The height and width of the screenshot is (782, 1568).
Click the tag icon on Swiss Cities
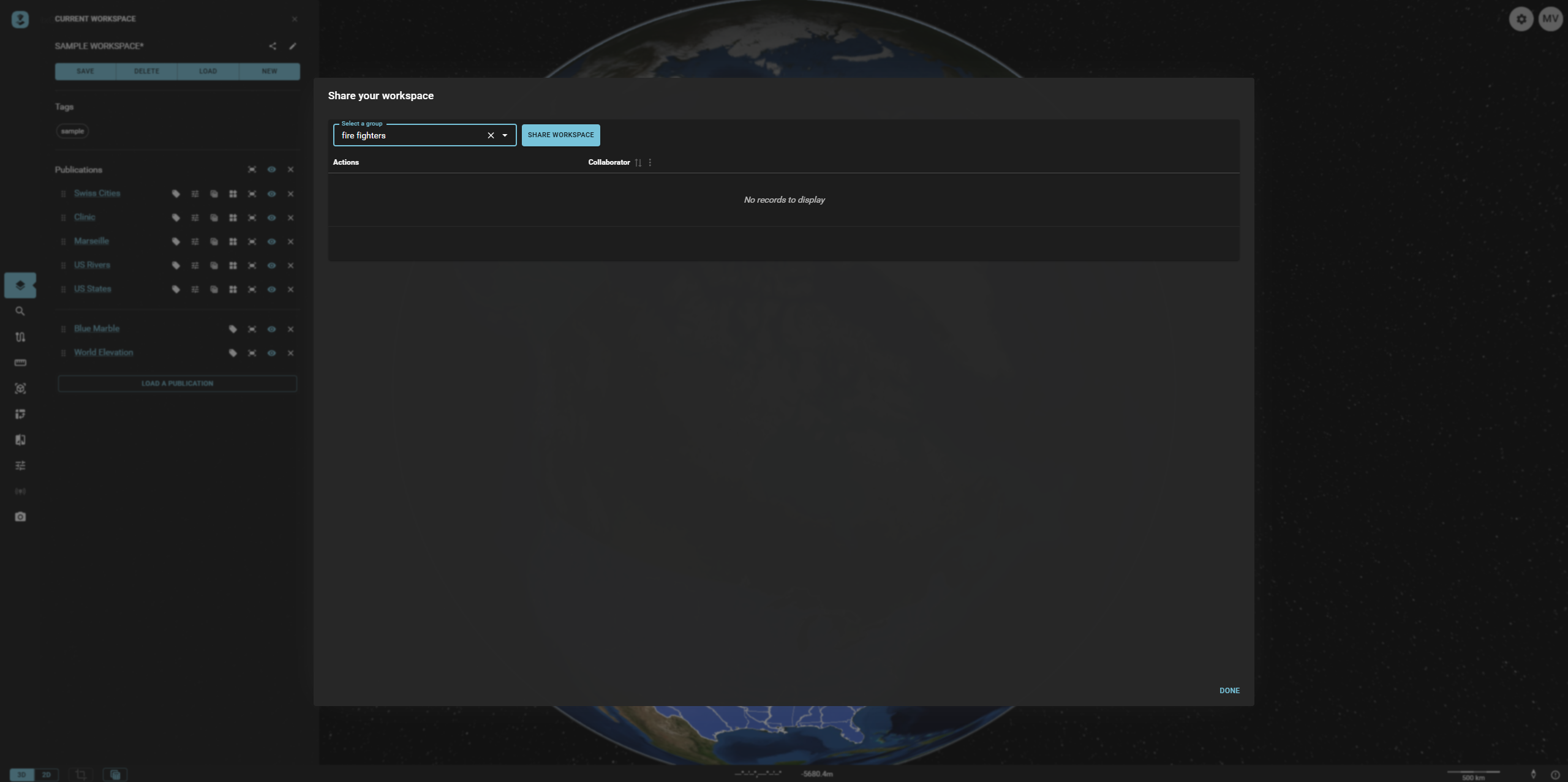pos(176,194)
